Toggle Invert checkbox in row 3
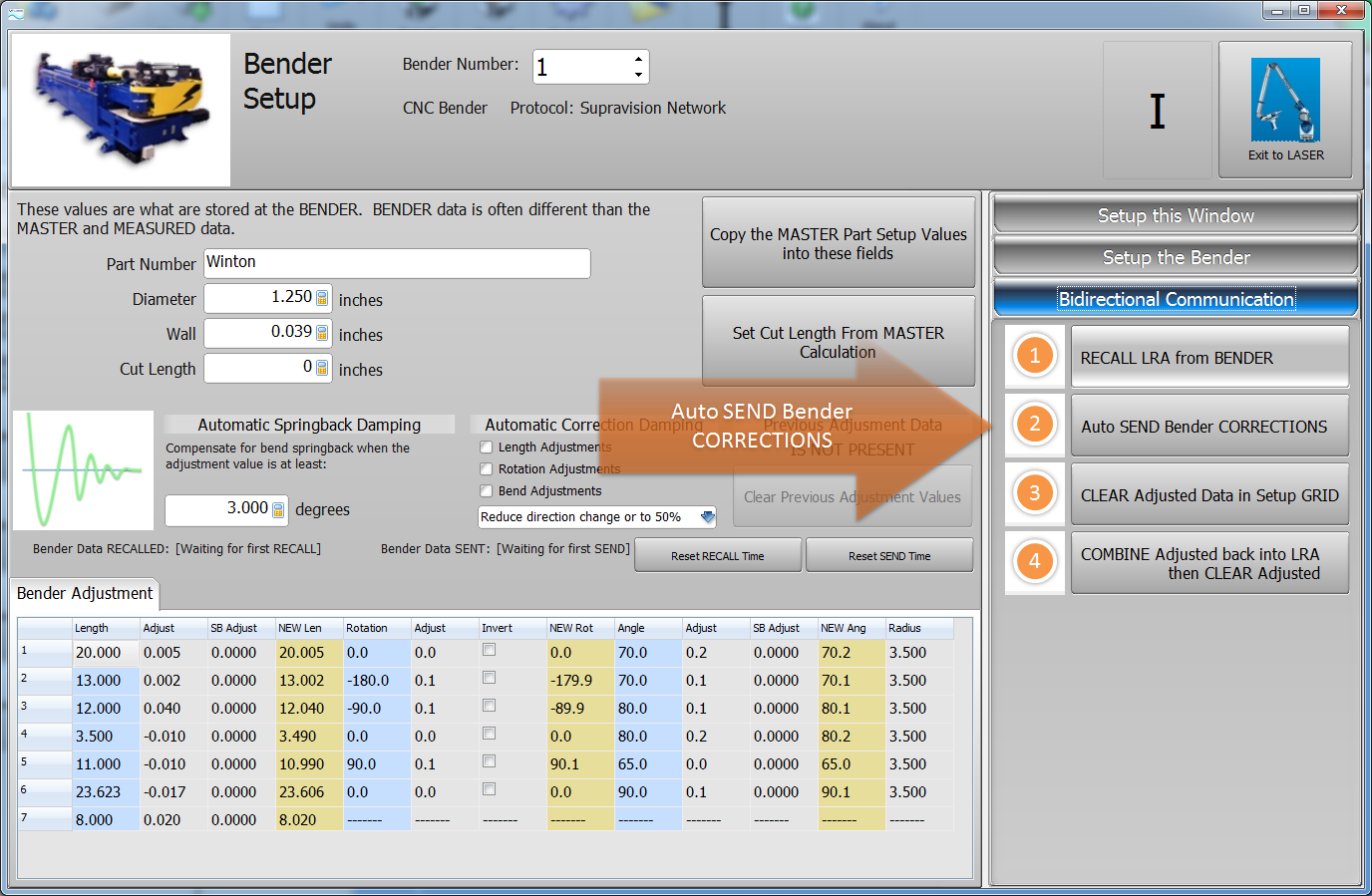The width and height of the screenshot is (1372, 896). pyautogui.click(x=489, y=706)
